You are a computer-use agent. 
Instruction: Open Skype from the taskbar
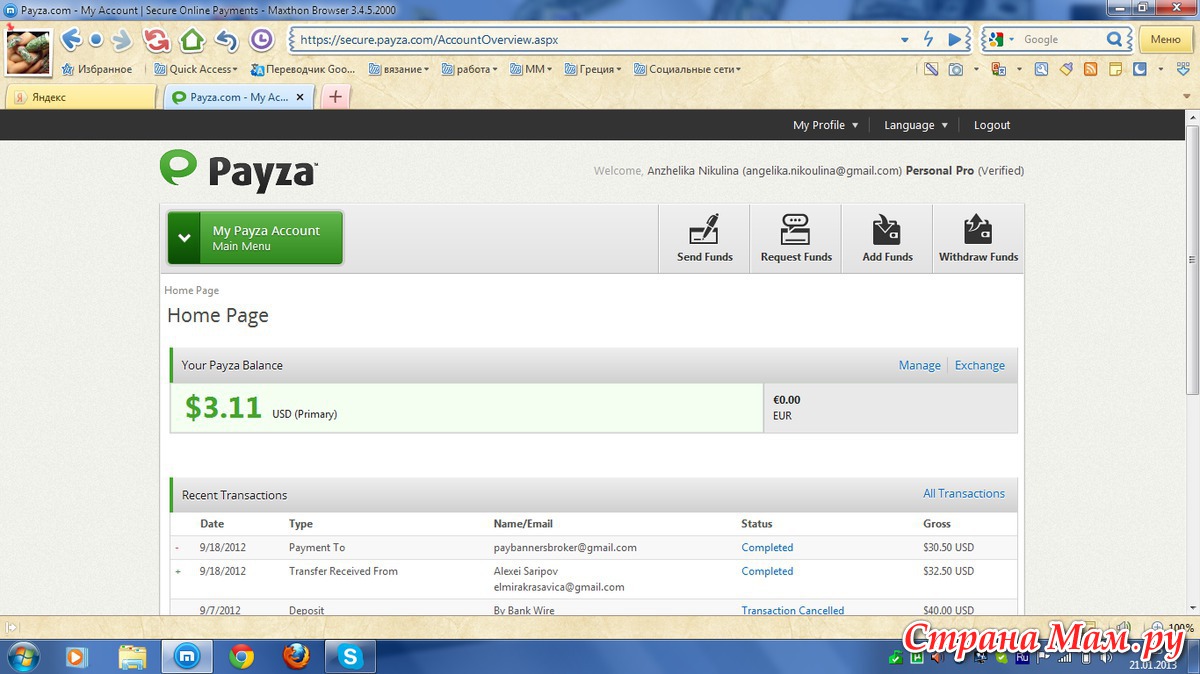click(350, 657)
